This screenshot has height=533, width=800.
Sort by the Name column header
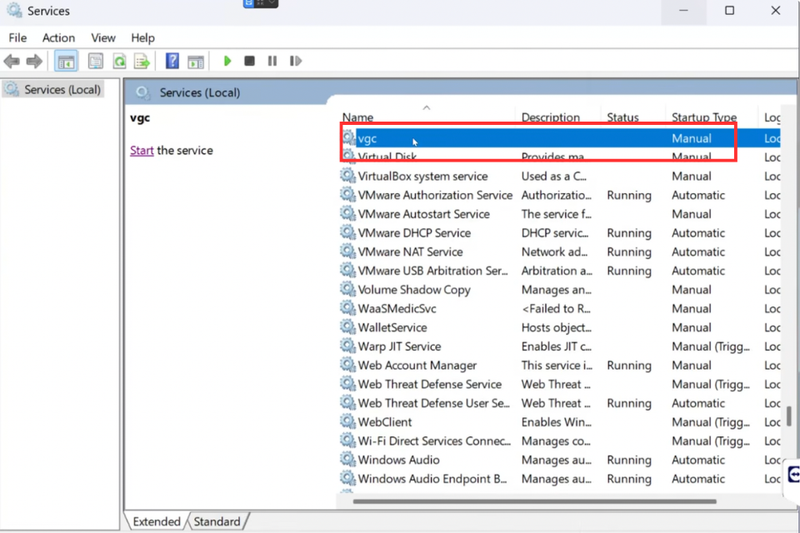(427, 117)
